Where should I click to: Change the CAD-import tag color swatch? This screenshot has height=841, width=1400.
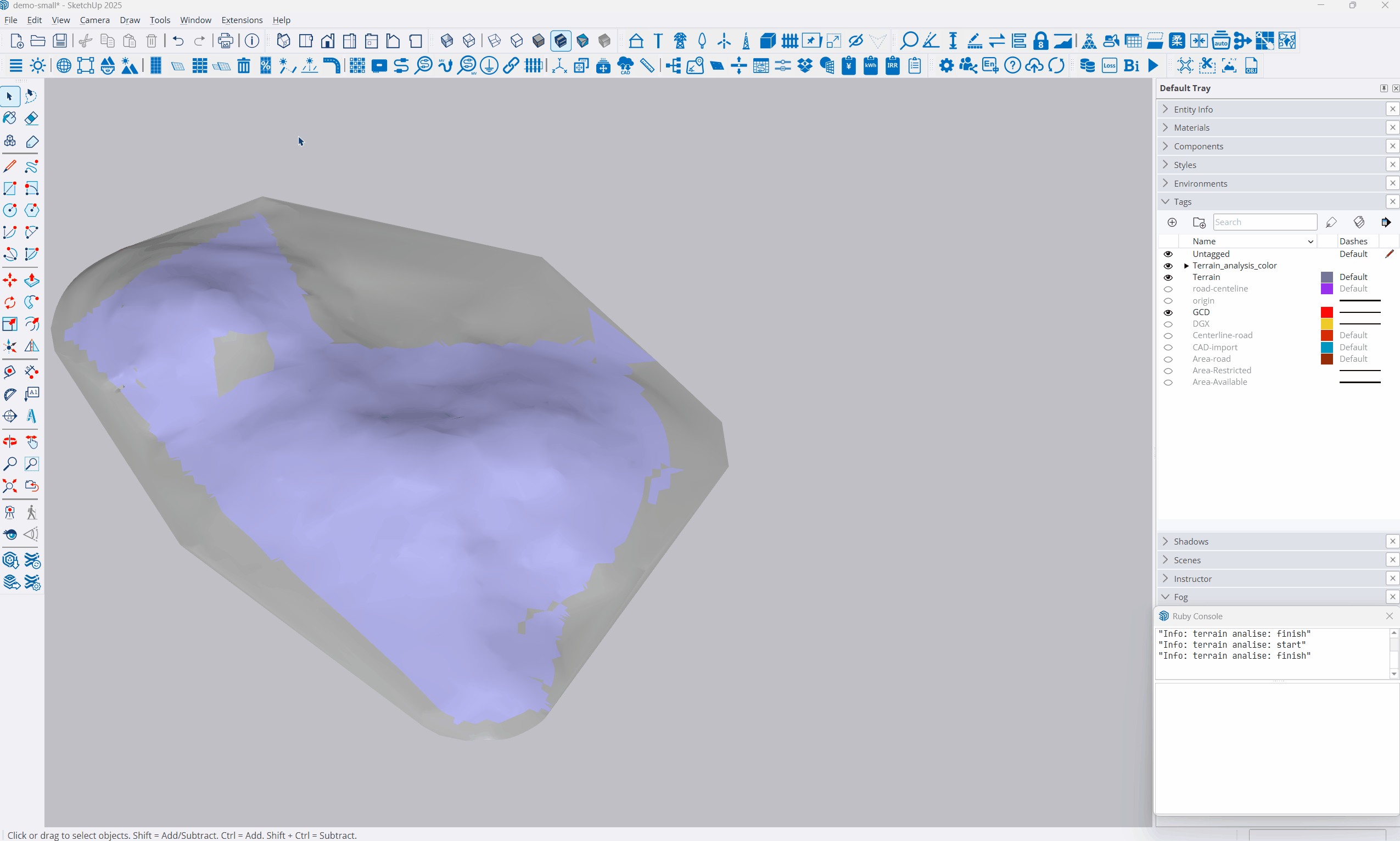pyautogui.click(x=1326, y=347)
